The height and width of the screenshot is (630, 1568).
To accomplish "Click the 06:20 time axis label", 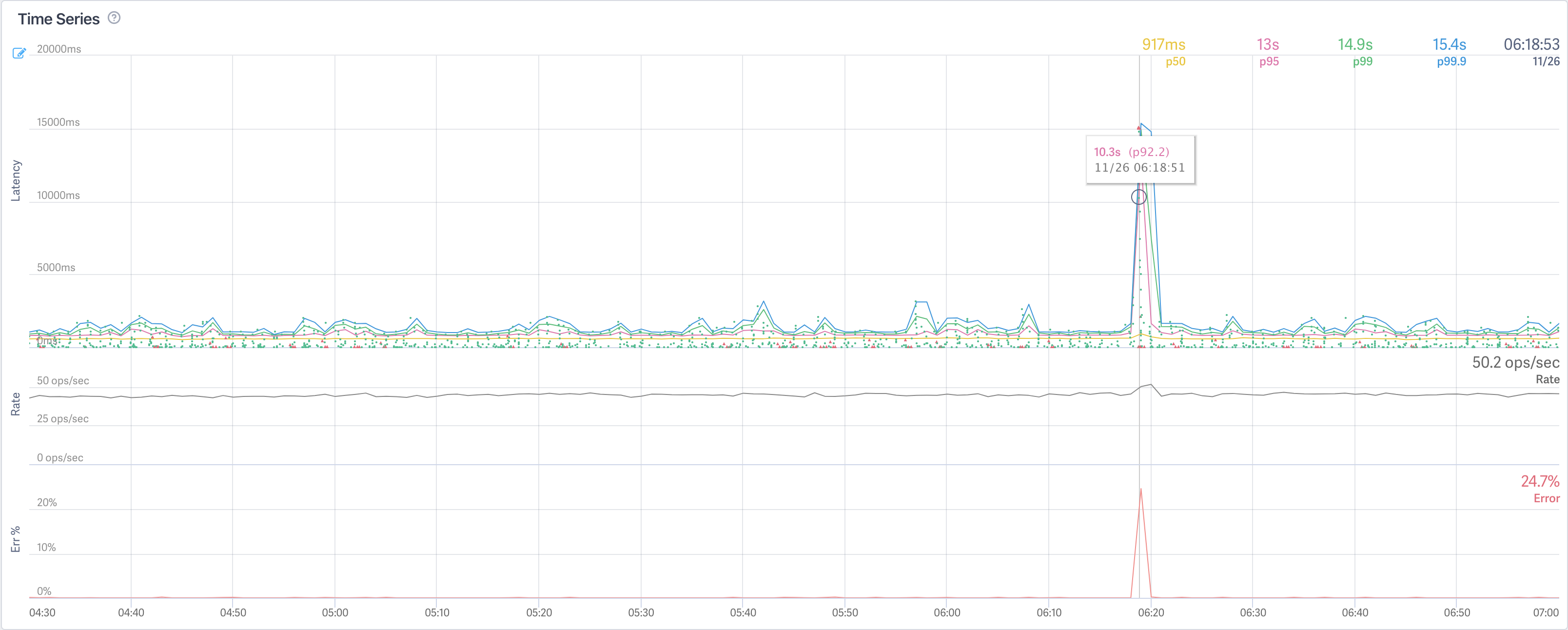I will point(1151,612).
